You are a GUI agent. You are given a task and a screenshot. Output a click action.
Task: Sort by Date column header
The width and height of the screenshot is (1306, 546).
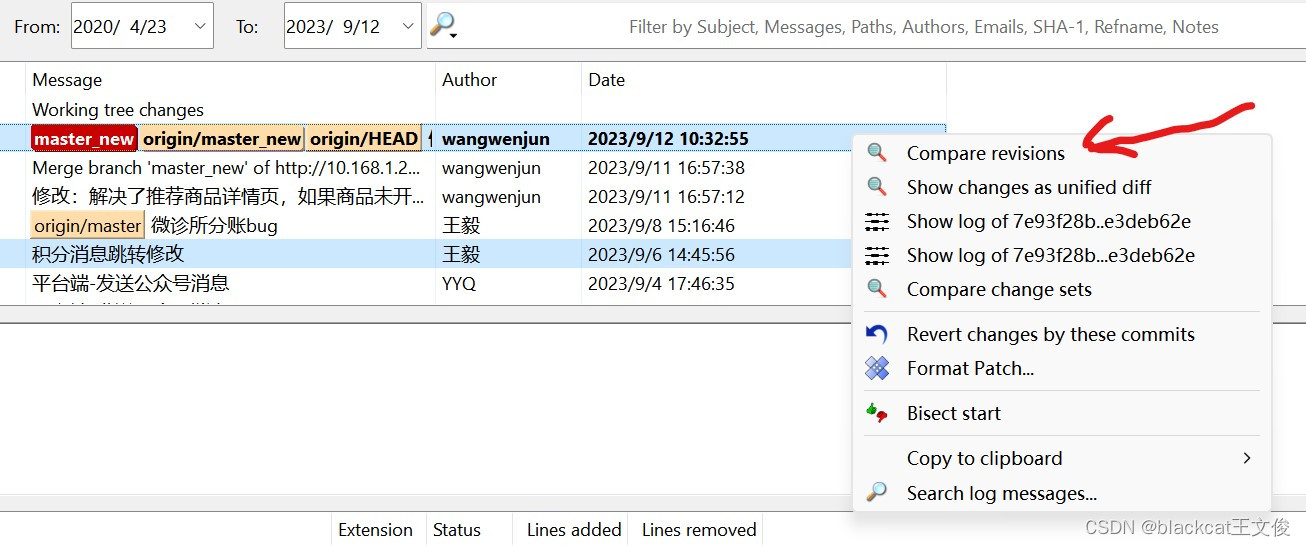763,80
